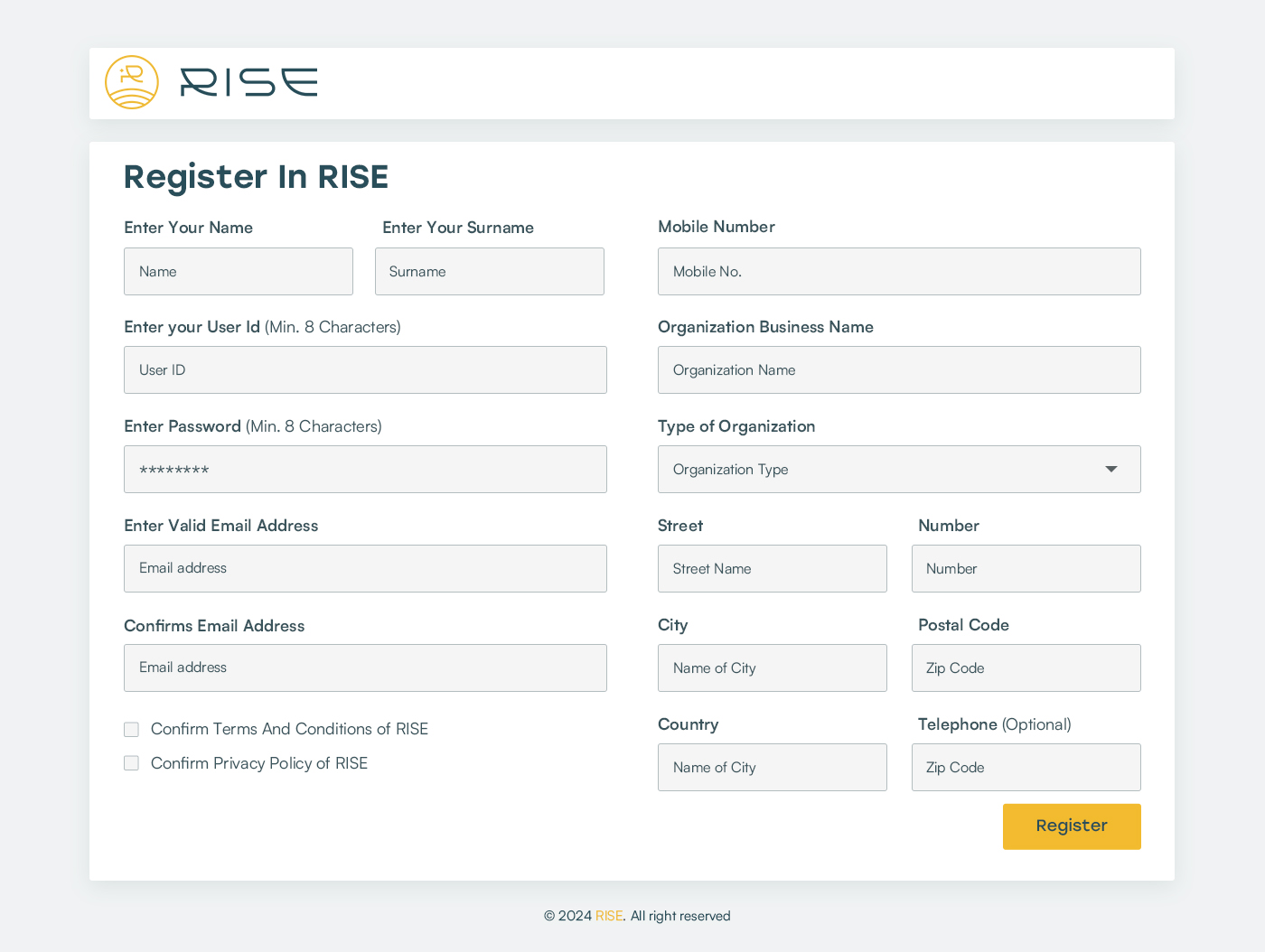Click the RISE circular logo icon
Viewport: 1265px width, 952px height.
click(x=132, y=82)
